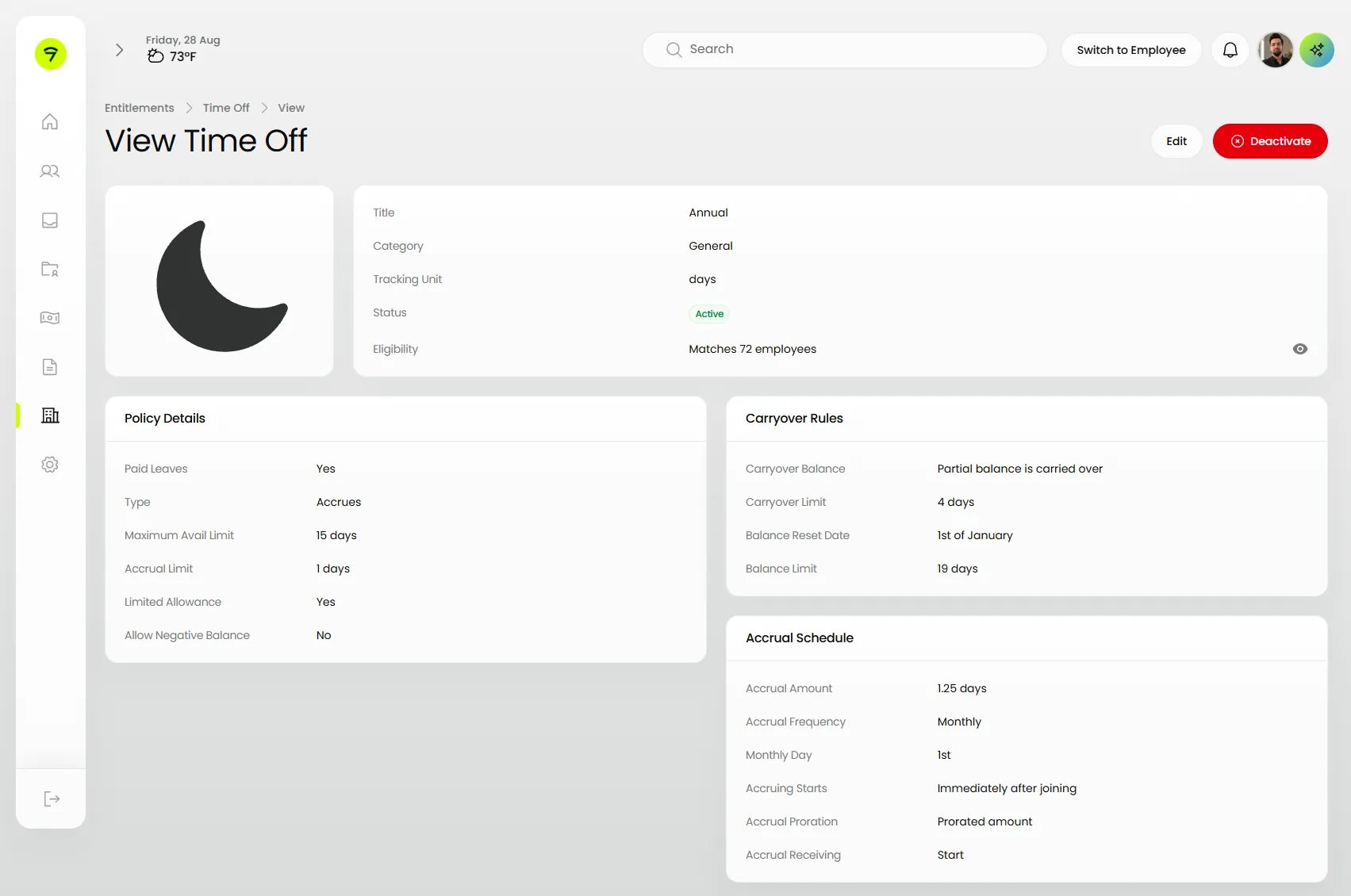This screenshot has height=896, width=1351.
Task: Select the 'Policy Details' heading
Action: pos(165,419)
